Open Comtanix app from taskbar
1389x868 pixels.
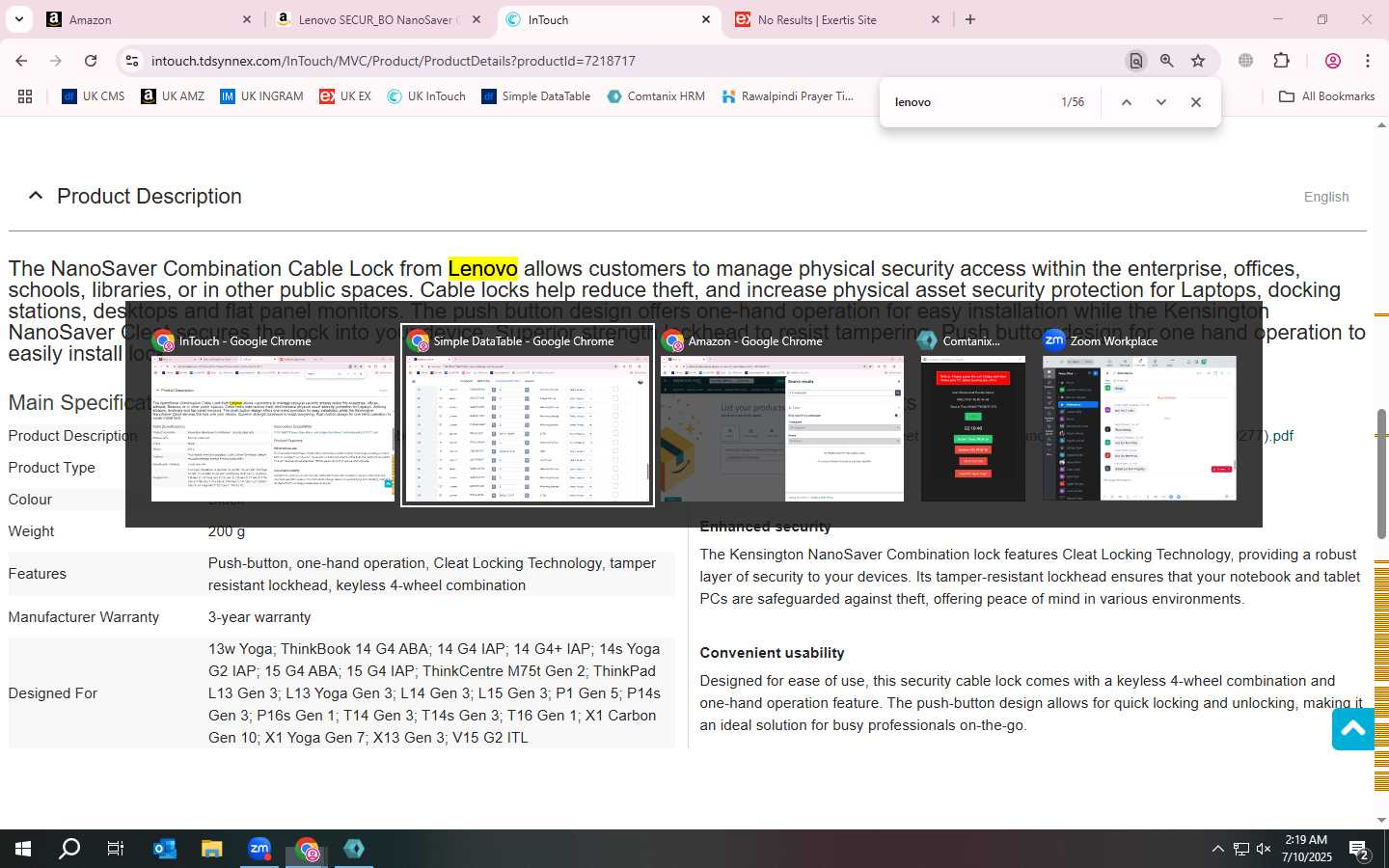(354, 849)
